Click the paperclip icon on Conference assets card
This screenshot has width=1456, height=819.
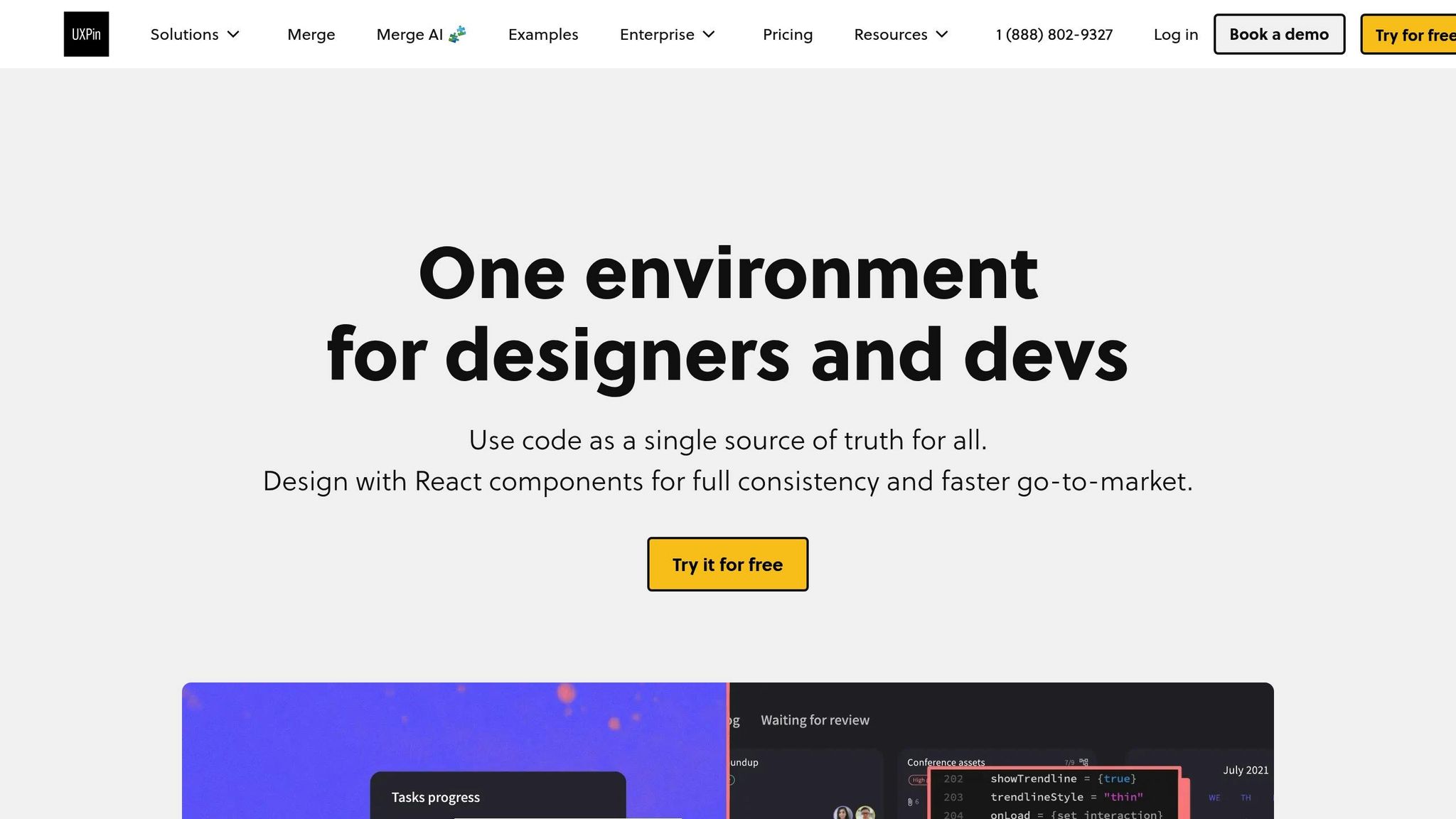click(911, 803)
